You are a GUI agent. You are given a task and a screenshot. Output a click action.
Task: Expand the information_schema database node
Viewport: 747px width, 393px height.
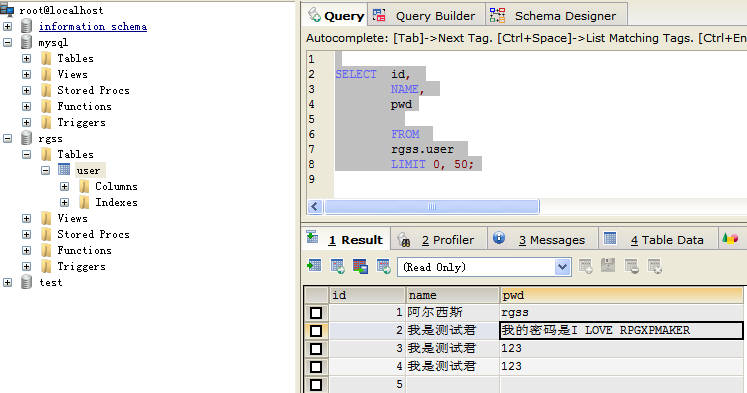8,26
